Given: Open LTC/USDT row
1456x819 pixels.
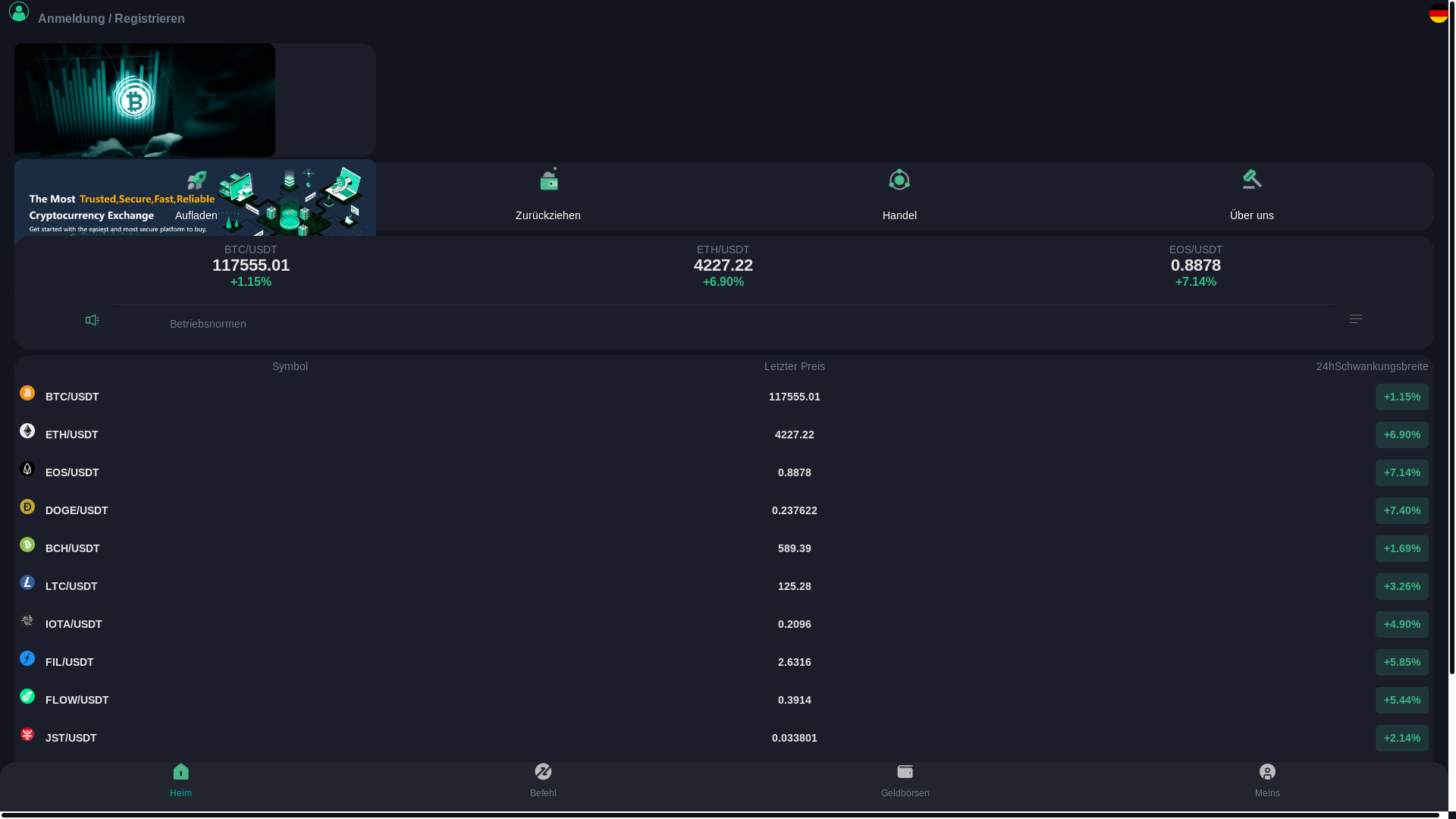Looking at the screenshot, I should pos(724,586).
